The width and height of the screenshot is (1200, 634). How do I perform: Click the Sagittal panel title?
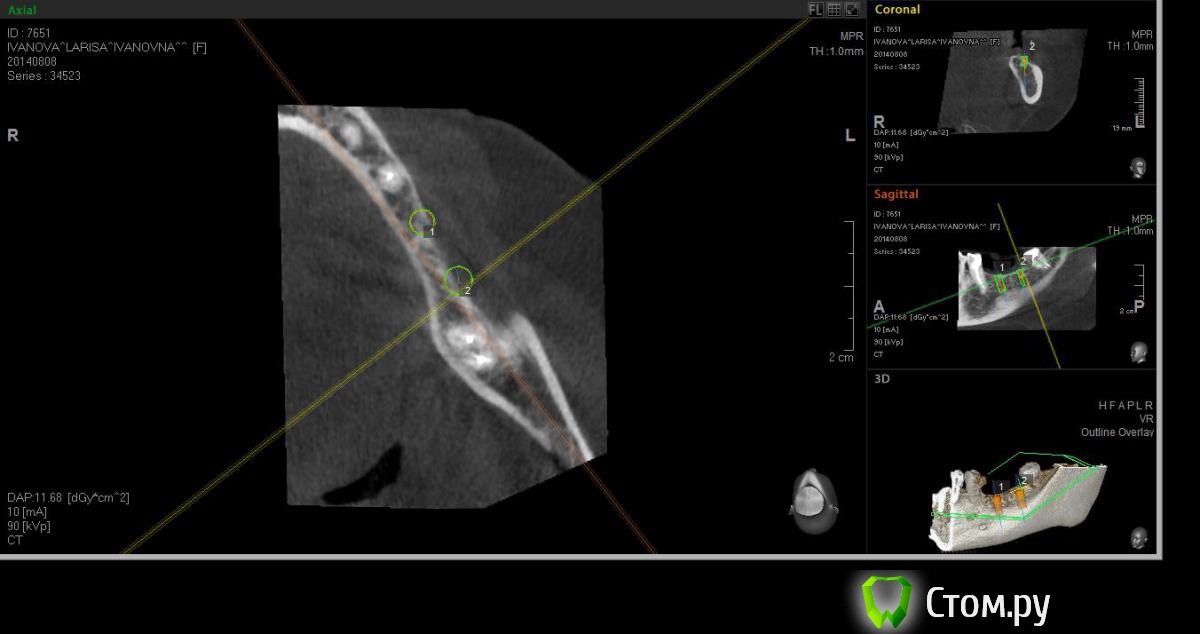coord(896,194)
